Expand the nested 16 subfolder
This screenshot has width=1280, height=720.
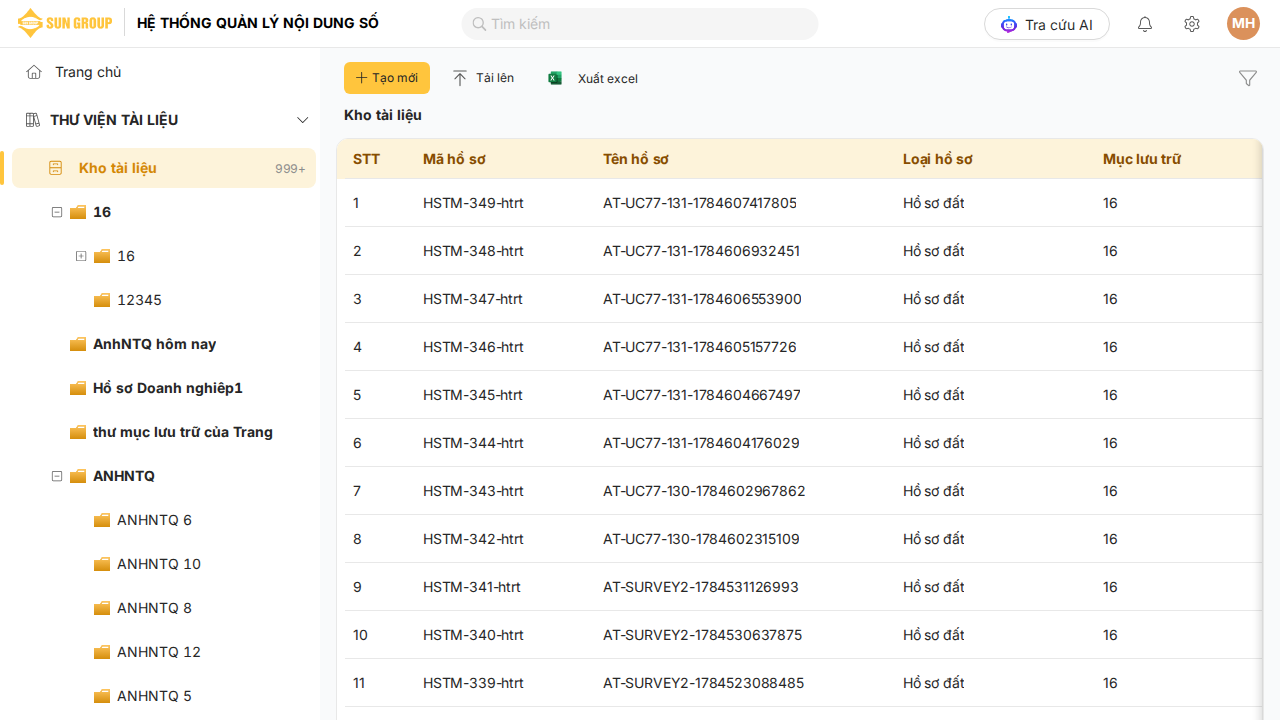(81, 256)
